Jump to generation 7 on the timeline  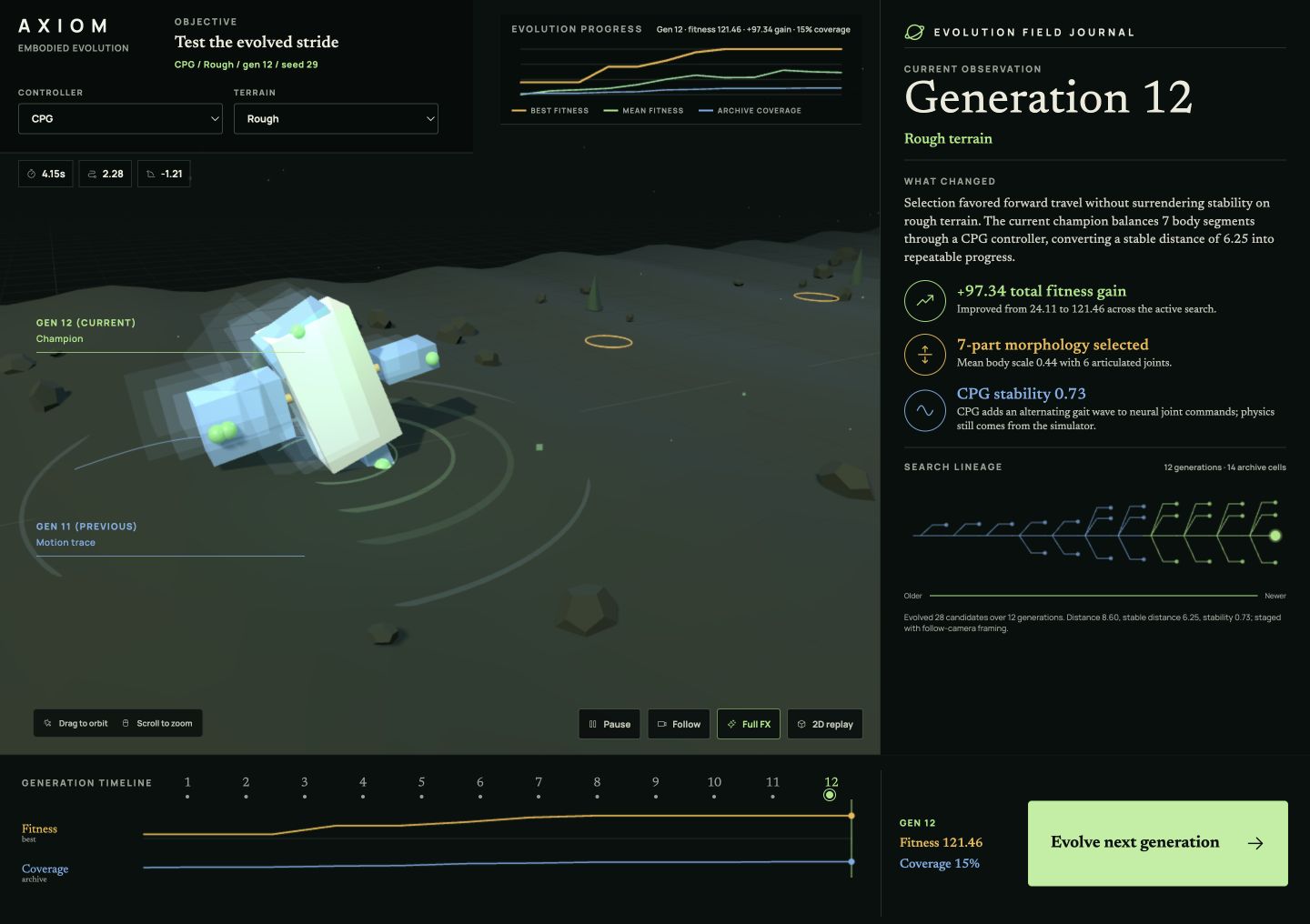tap(539, 787)
